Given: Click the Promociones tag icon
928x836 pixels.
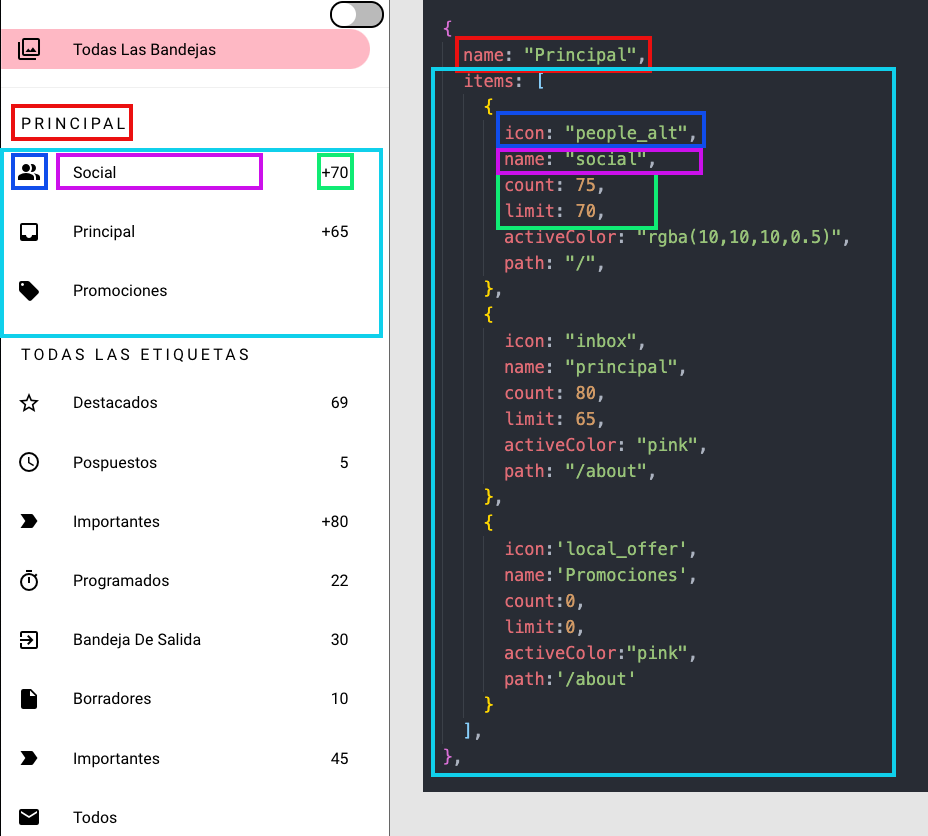Looking at the screenshot, I should (29, 290).
